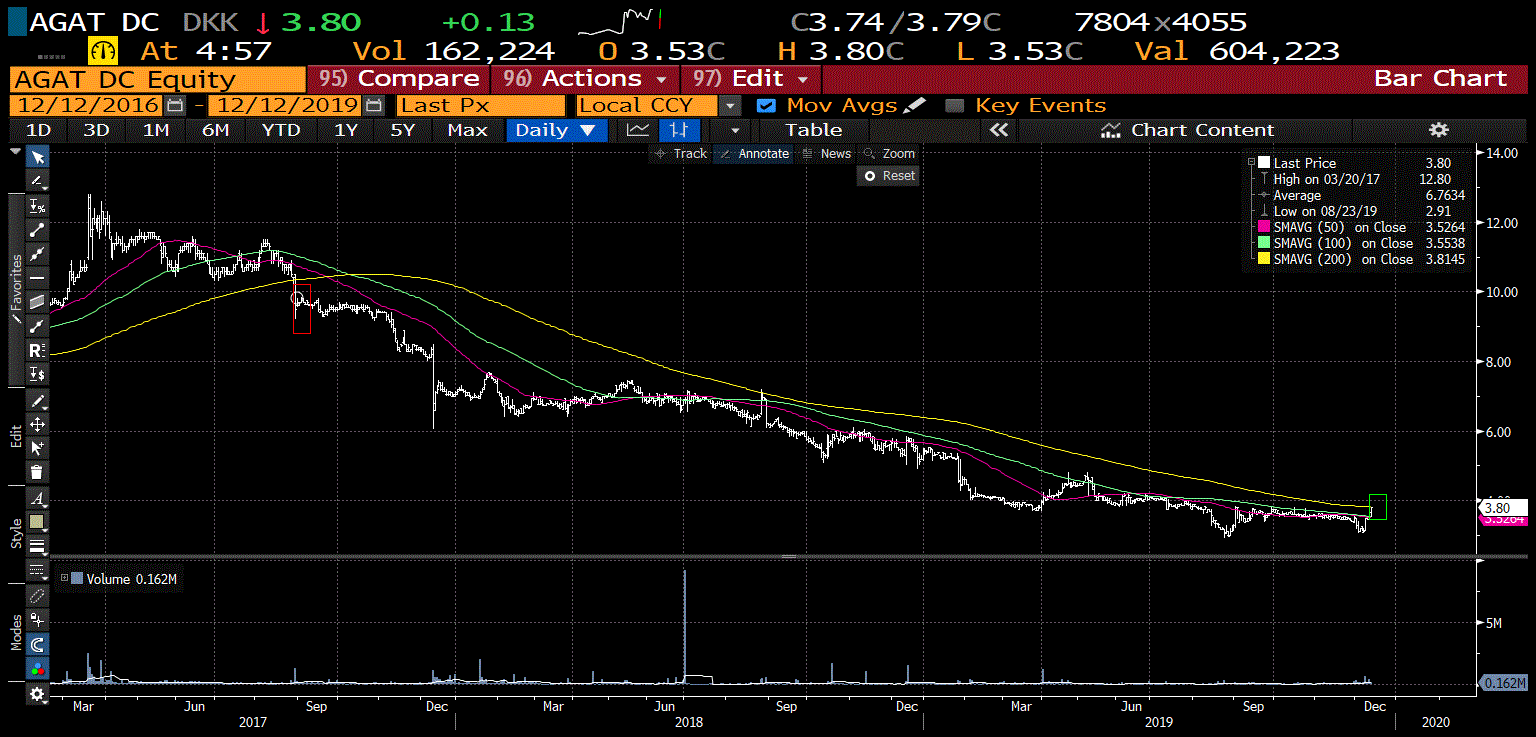Select the channel drawing tool
Screen dimensions: 1536x737
pos(38,301)
